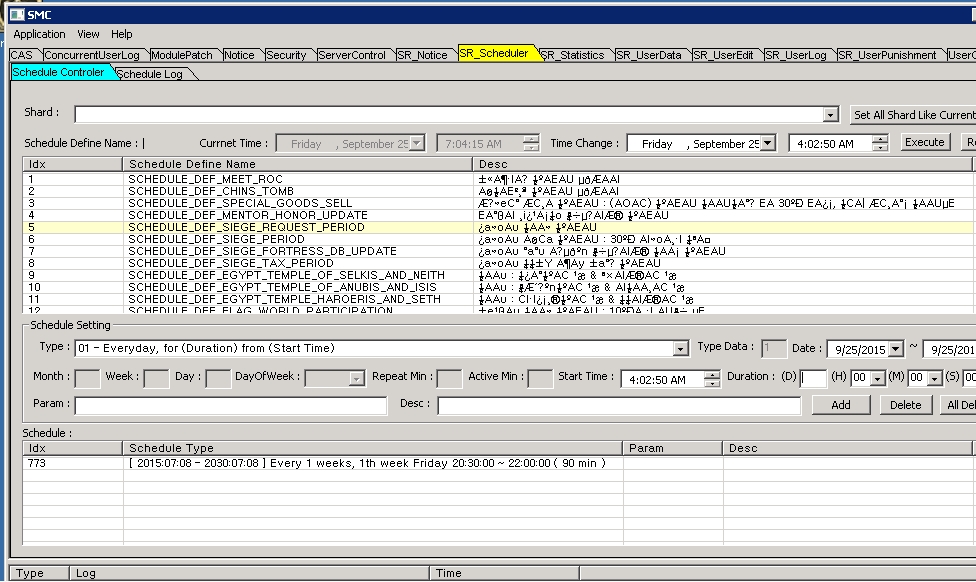This screenshot has width=976, height=582.
Task: Click the Param text input field
Action: pyautogui.click(x=230, y=406)
